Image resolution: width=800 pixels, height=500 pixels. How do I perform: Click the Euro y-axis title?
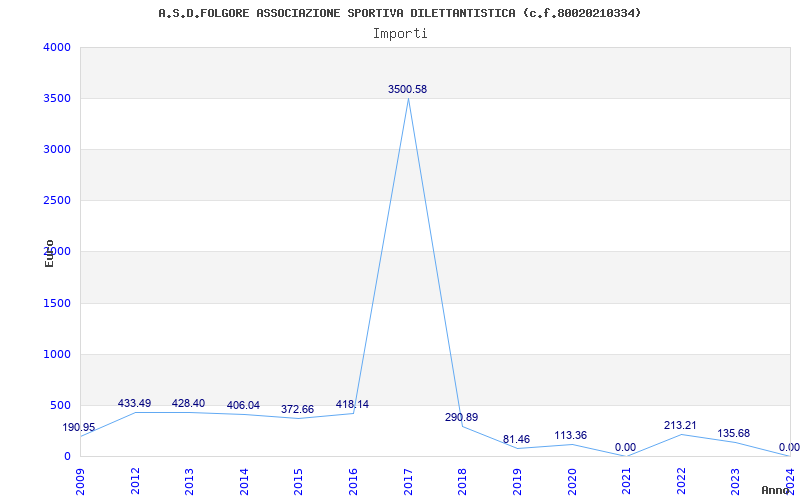tap(49, 254)
